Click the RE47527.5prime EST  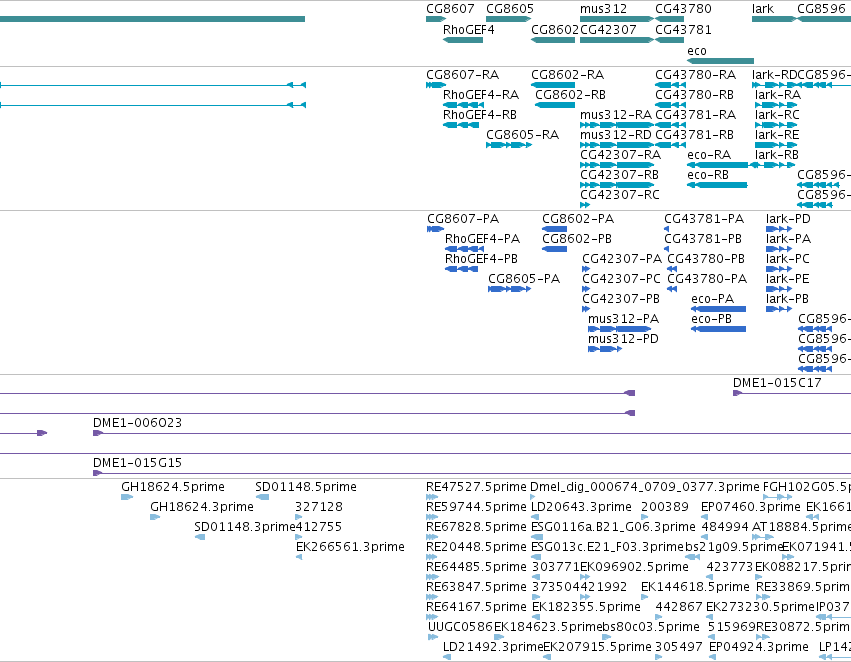pos(432,497)
